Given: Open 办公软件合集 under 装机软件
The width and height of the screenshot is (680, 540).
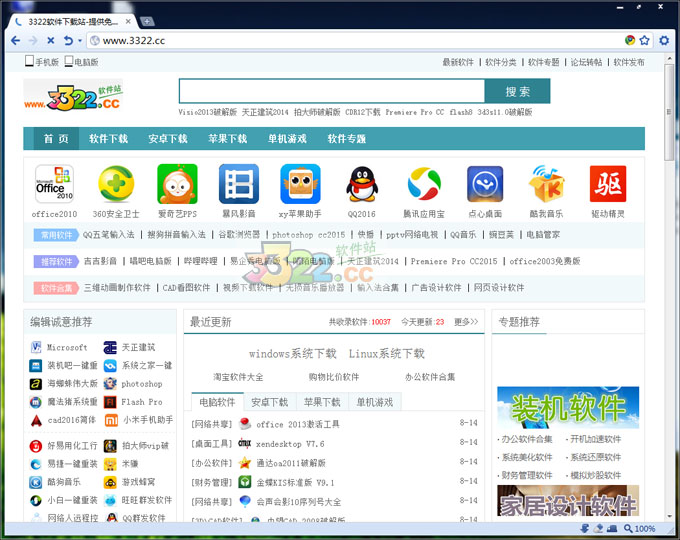Looking at the screenshot, I should (x=527, y=439).
